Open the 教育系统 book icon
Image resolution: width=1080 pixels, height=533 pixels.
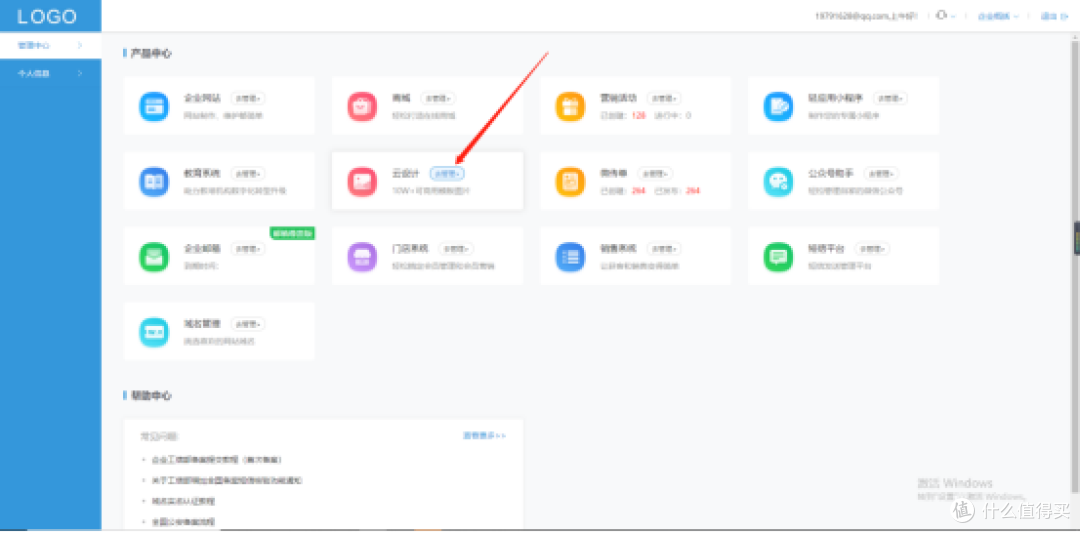154,182
